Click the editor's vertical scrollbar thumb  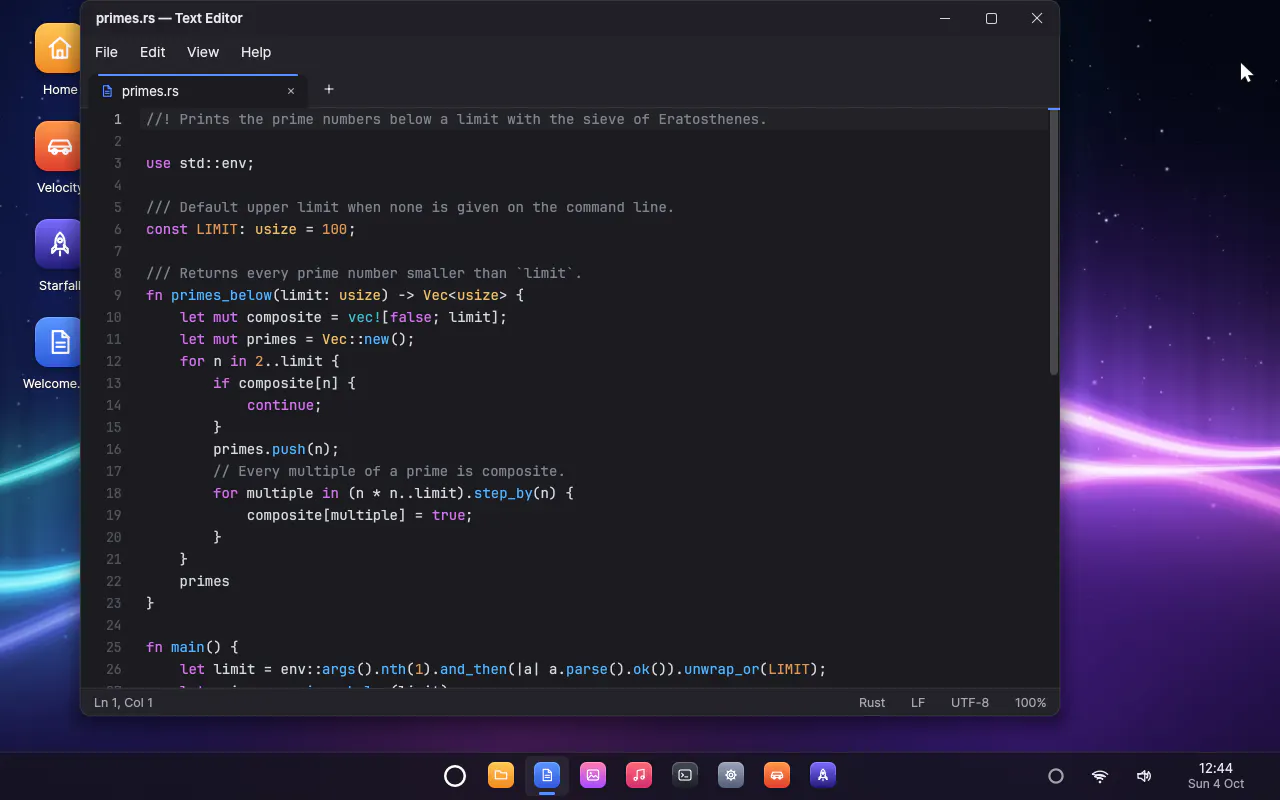[1053, 242]
